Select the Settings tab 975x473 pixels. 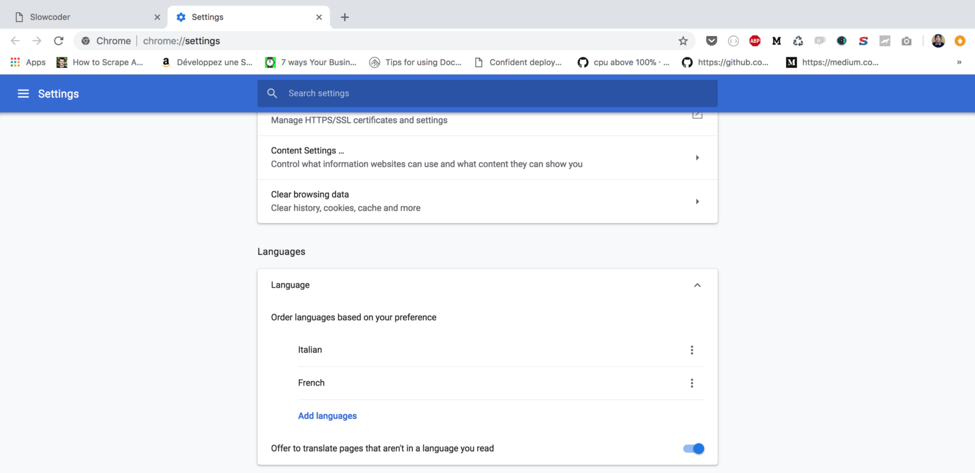click(x=245, y=17)
